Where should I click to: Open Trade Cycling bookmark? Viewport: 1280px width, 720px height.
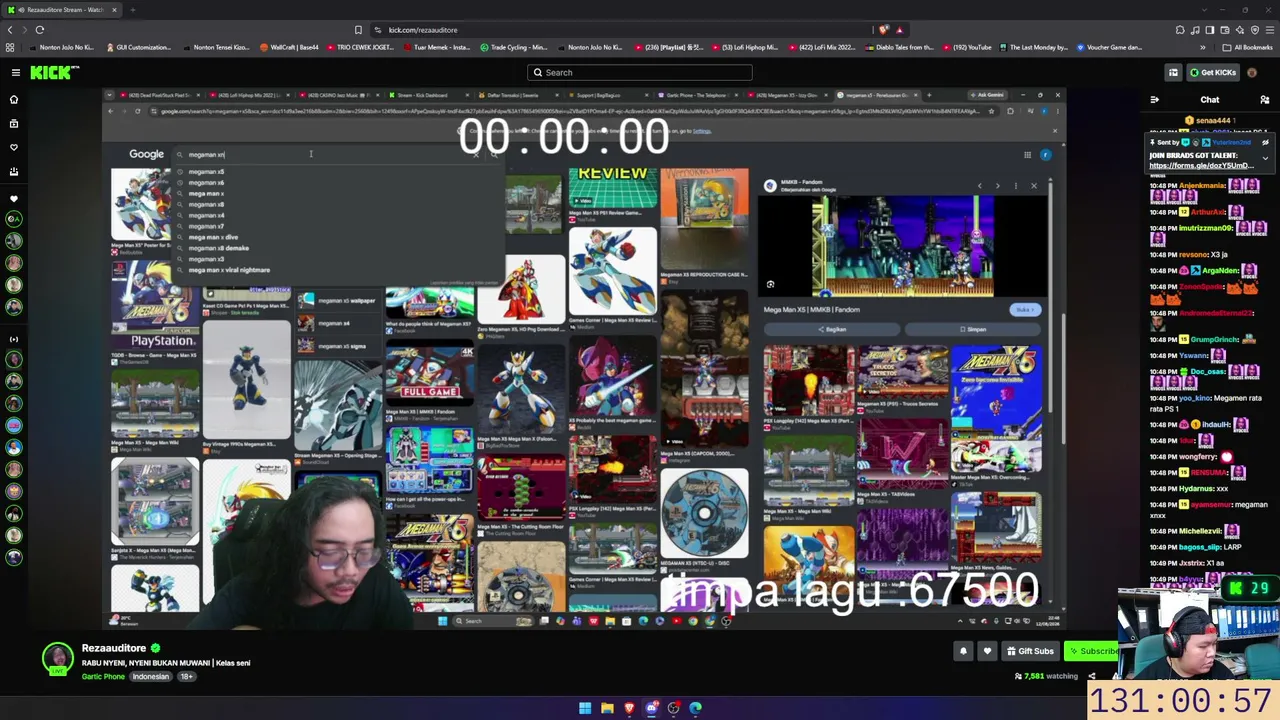pyautogui.click(x=513, y=47)
